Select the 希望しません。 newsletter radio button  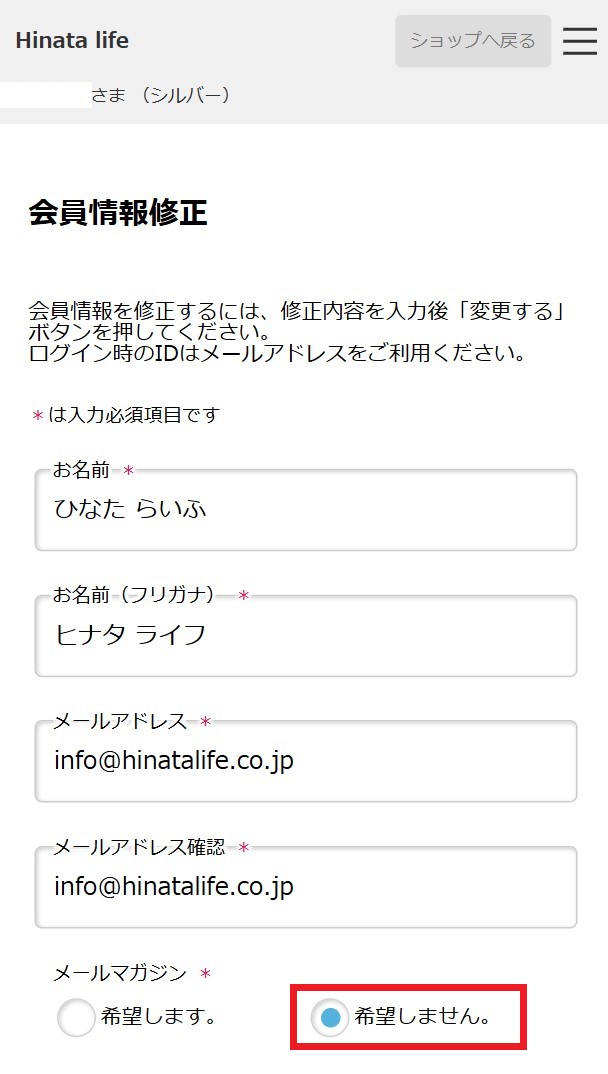pos(330,1018)
